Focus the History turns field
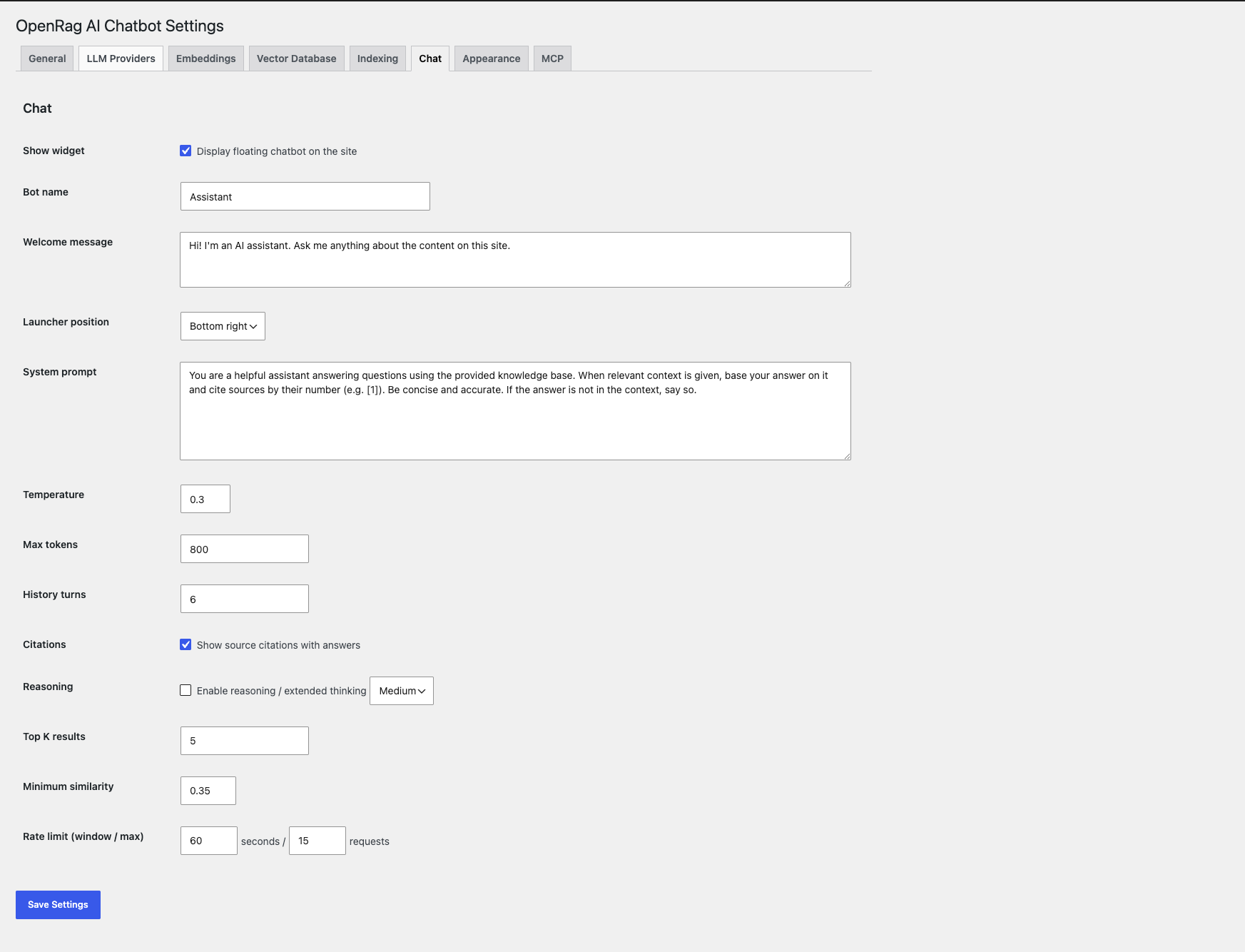 tap(245, 599)
